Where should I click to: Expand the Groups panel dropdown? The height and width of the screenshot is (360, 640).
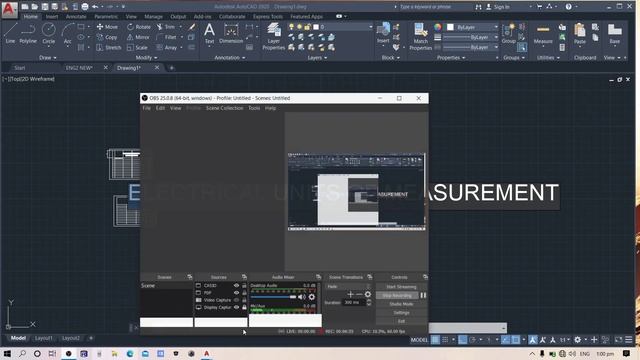(514, 58)
